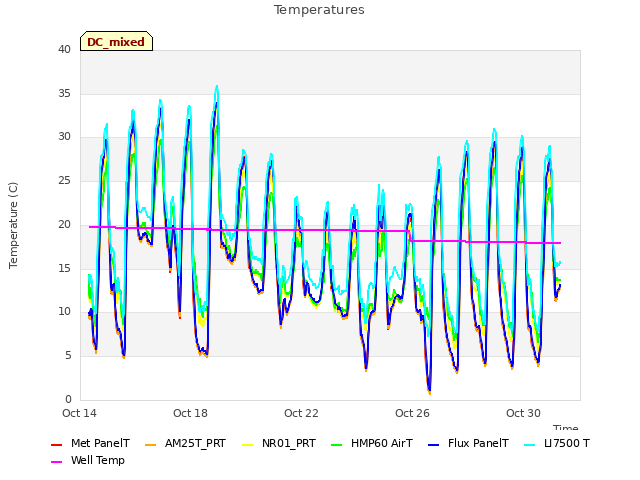Click the red Met PanelT color swatch
This screenshot has width=640, height=480.
[x=56, y=444]
